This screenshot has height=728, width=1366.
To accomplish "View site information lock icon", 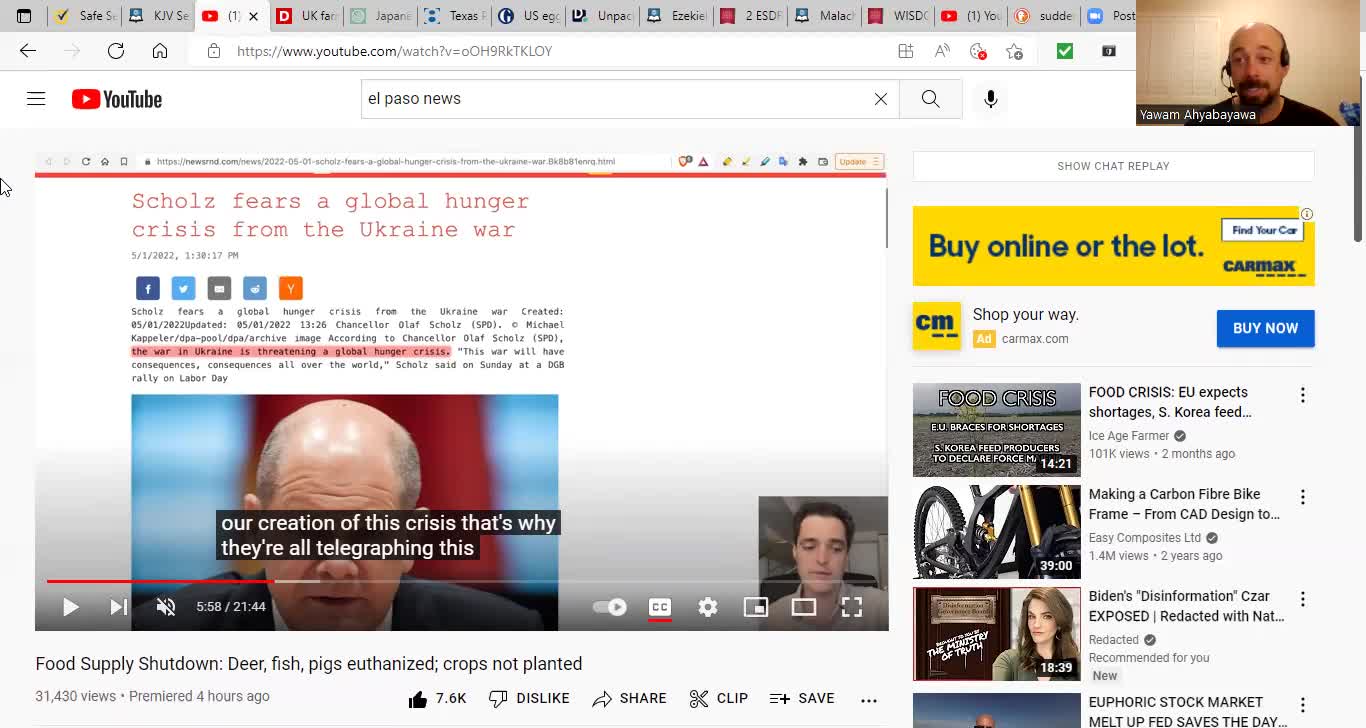I will pyautogui.click(x=213, y=51).
